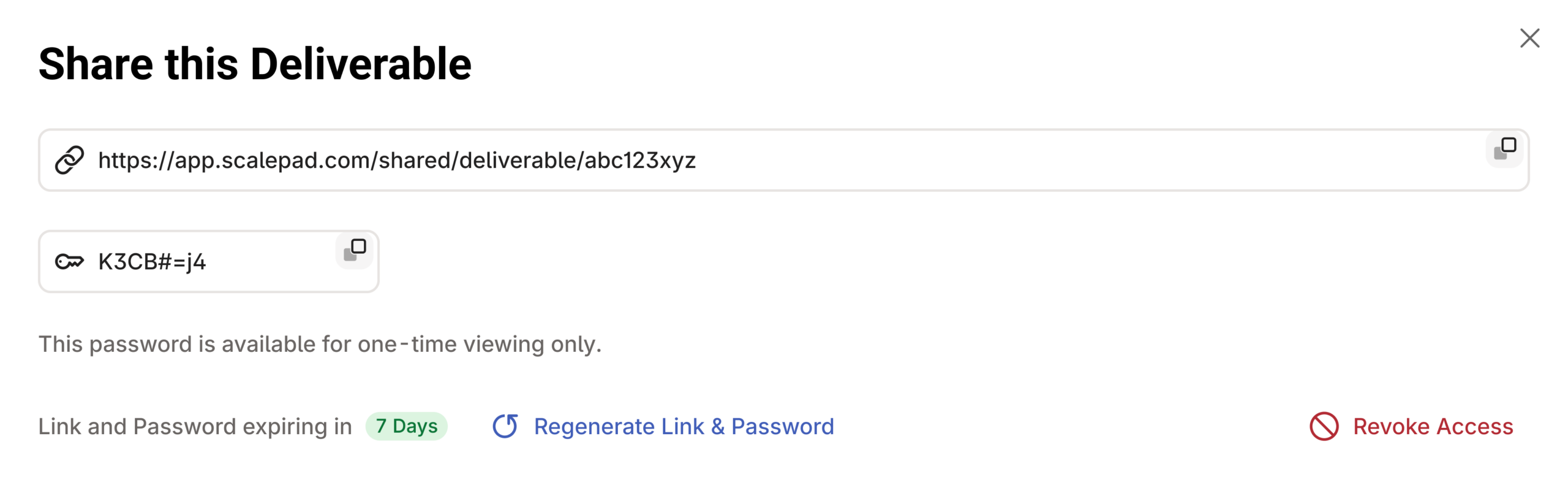The width and height of the screenshot is (1568, 496).
Task: Click the circular regenerate arrow icon
Action: [x=505, y=426]
